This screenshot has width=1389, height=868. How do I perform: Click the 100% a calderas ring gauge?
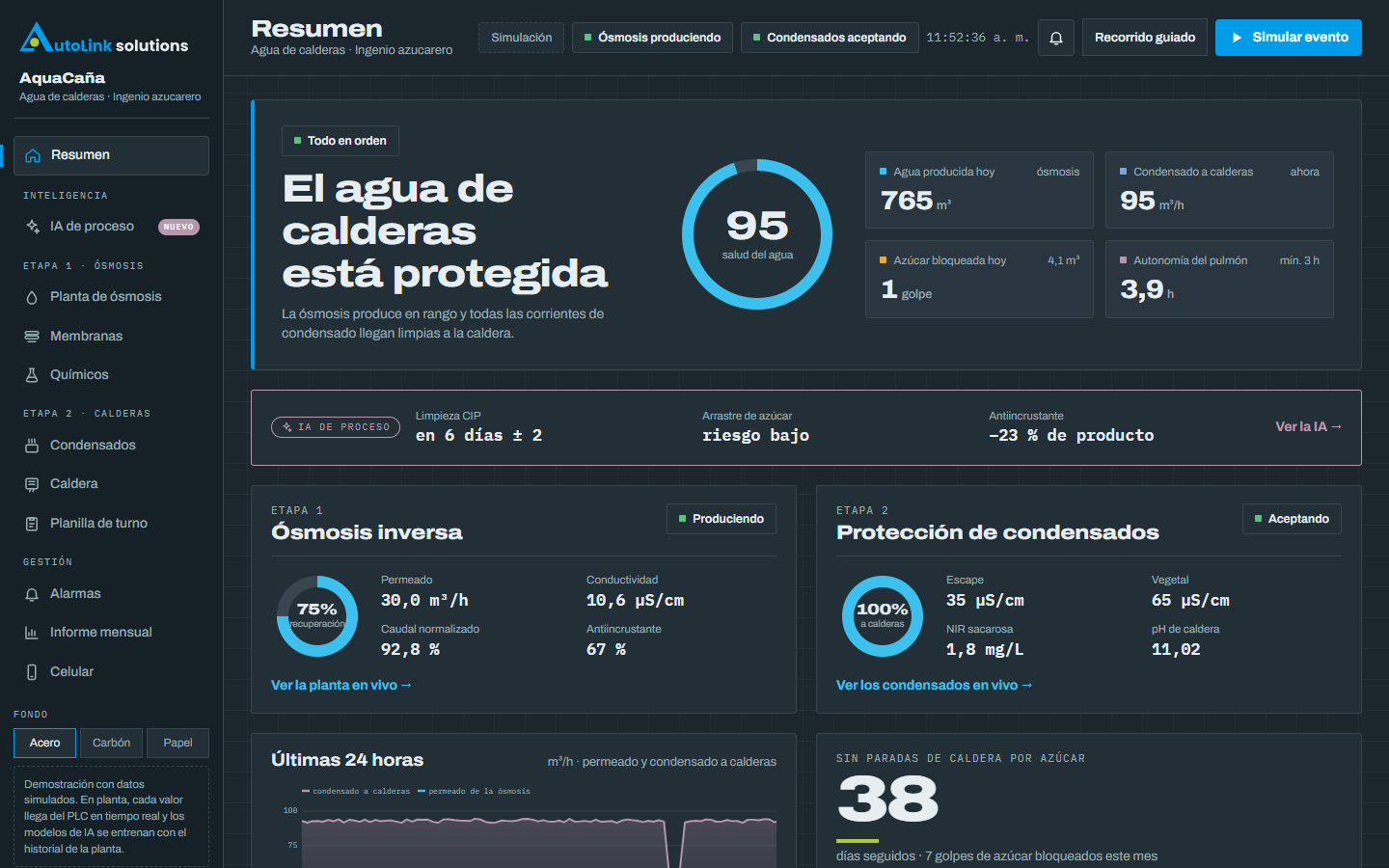(x=883, y=615)
